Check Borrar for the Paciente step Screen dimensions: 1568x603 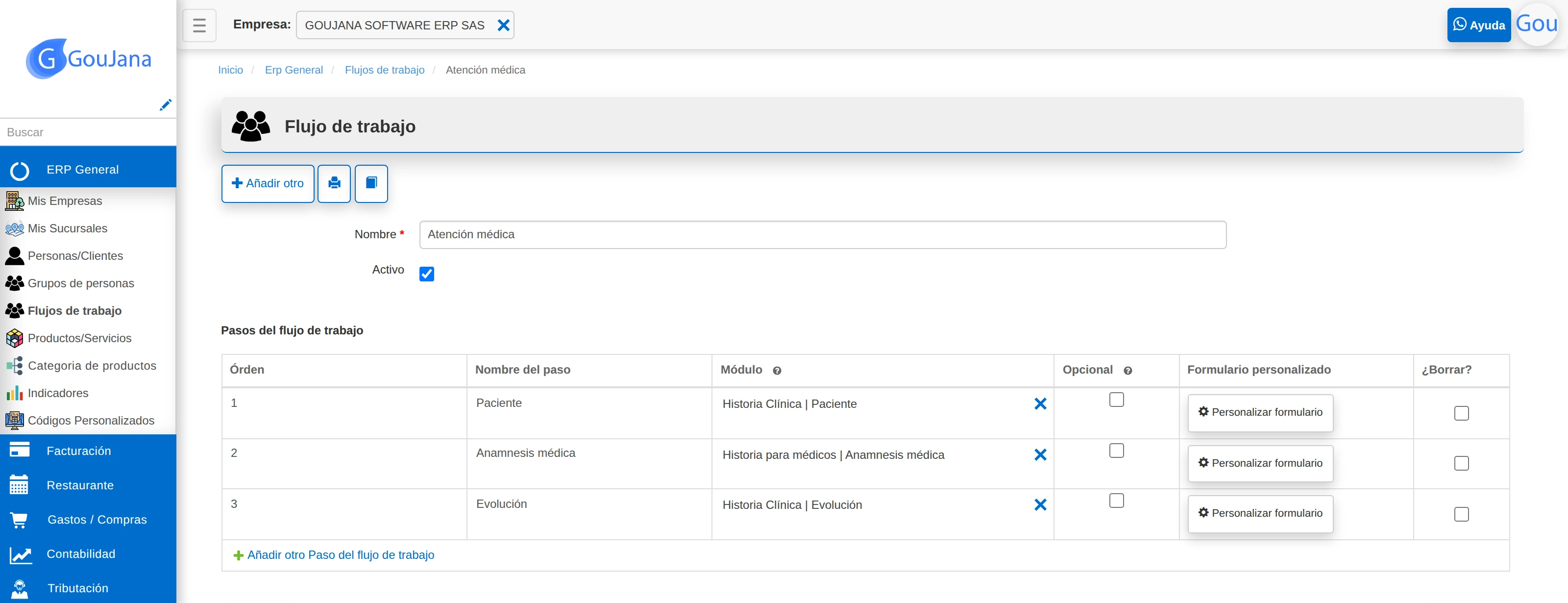tap(1461, 414)
